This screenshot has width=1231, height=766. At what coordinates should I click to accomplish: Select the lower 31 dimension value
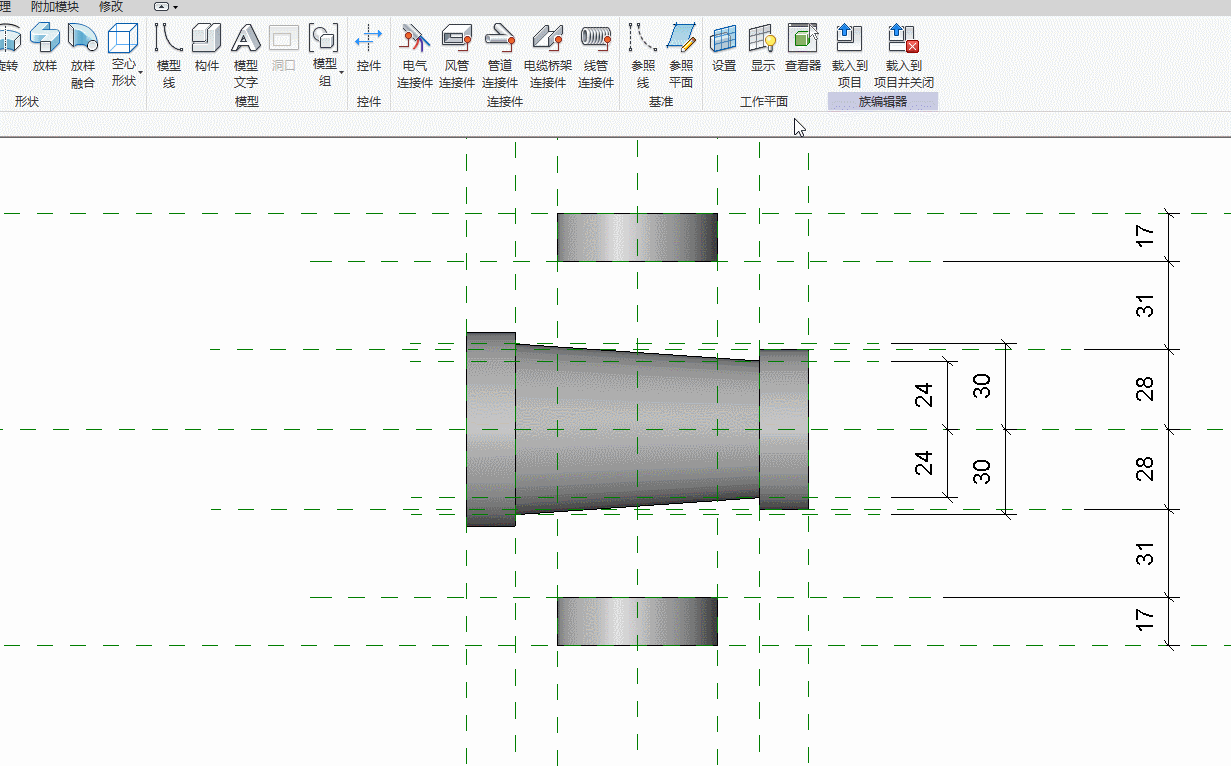pyautogui.click(x=1146, y=553)
